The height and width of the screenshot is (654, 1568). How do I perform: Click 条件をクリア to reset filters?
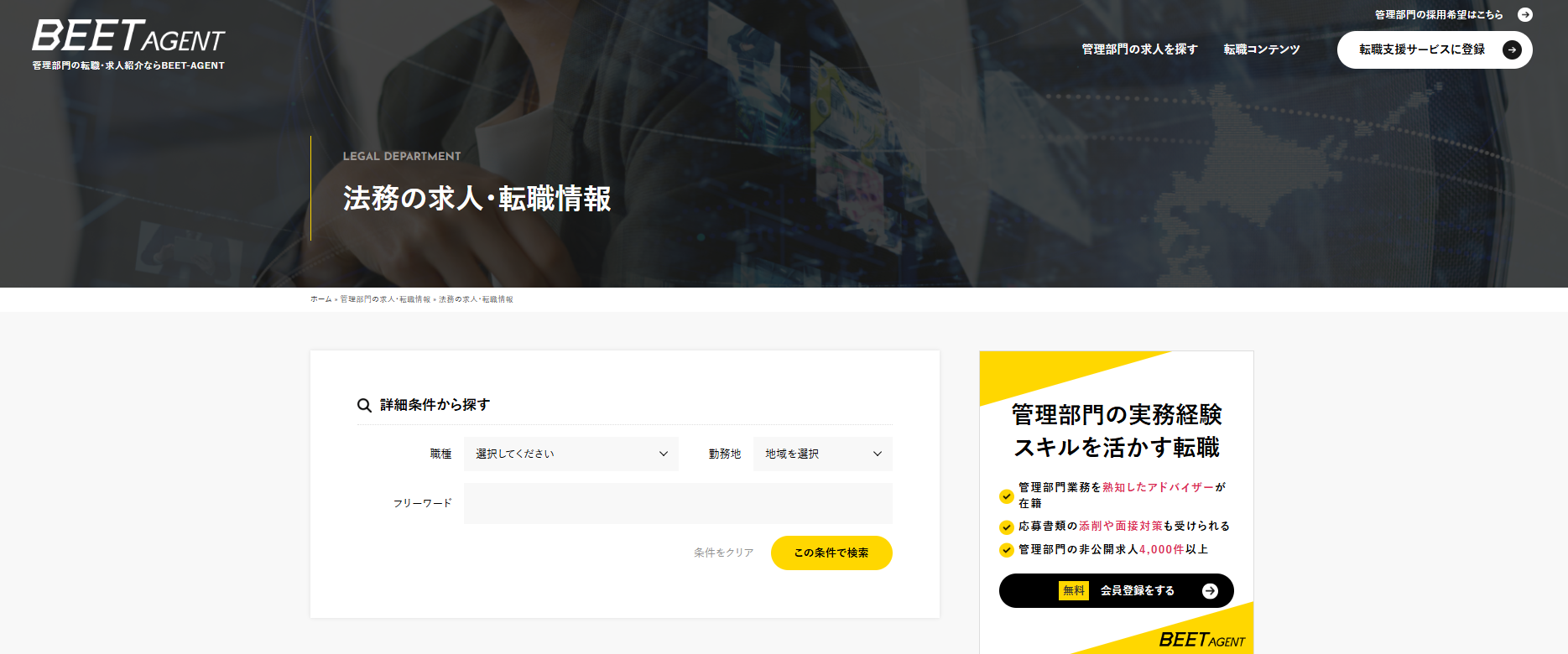[x=723, y=553]
